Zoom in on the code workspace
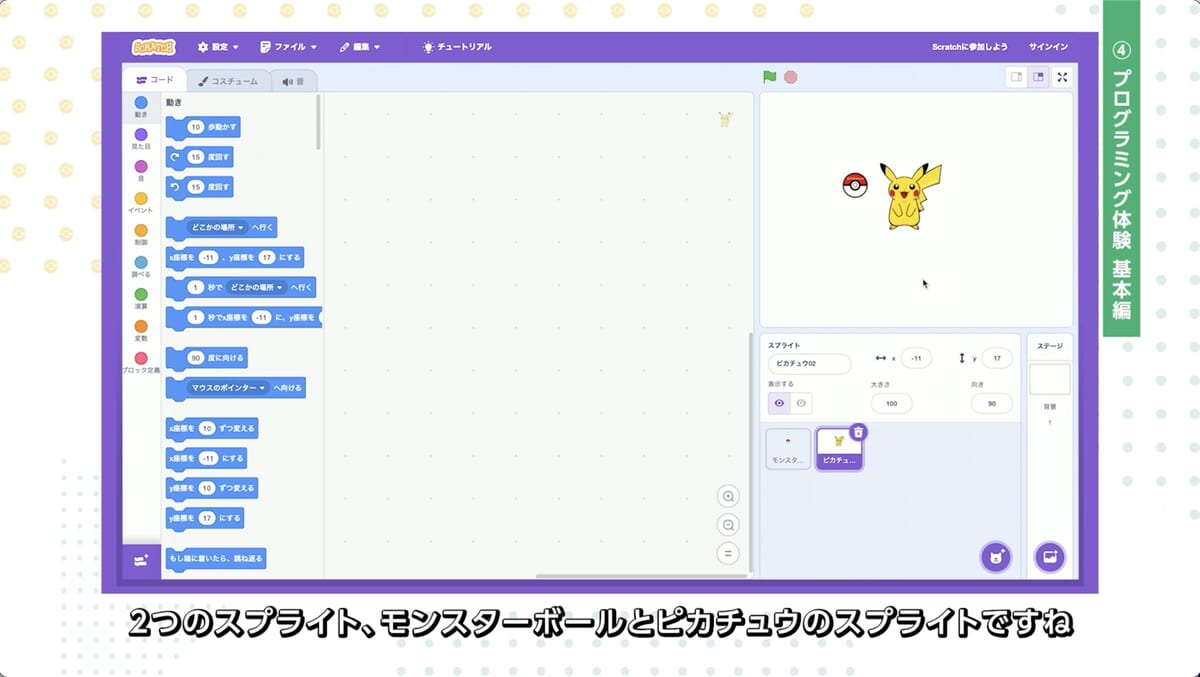The width and height of the screenshot is (1200, 677). click(x=728, y=497)
